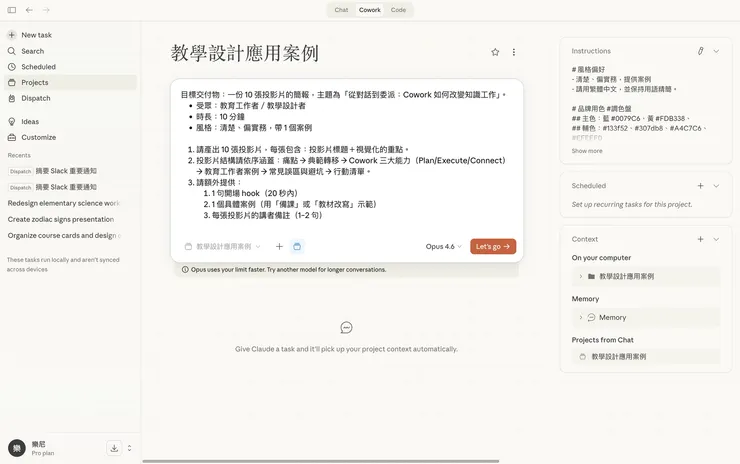Add a scheduled task with plus
The image size is (740, 464).
(700, 186)
